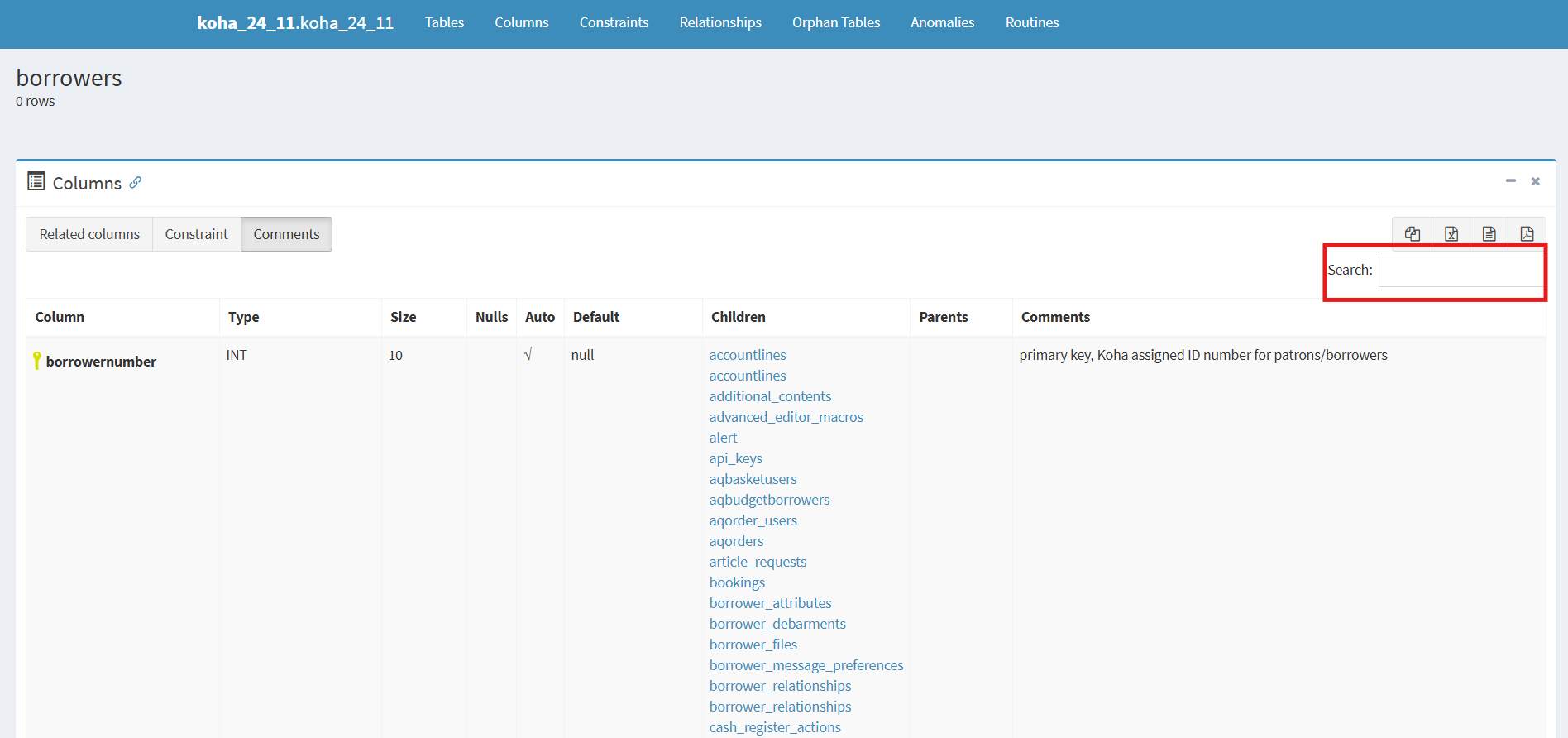This screenshot has height=738, width=1568.
Task: Follow the aqorder_users link
Action: pos(753,520)
